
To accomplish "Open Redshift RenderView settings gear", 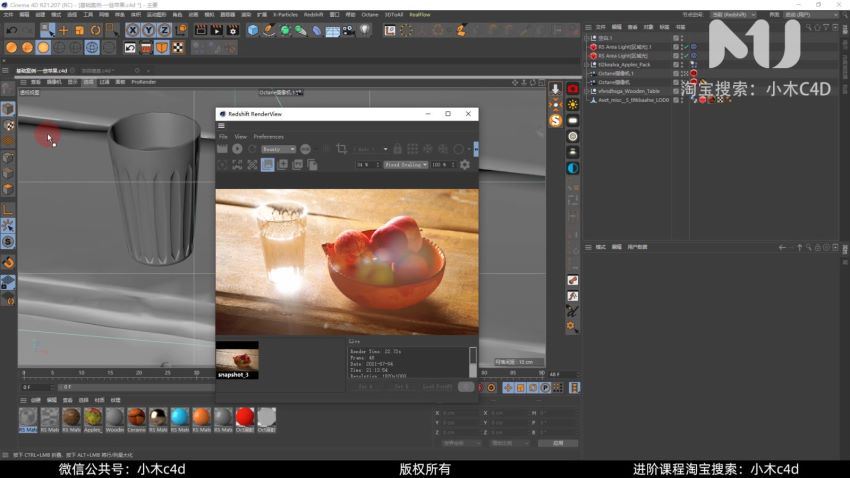I will (464, 164).
